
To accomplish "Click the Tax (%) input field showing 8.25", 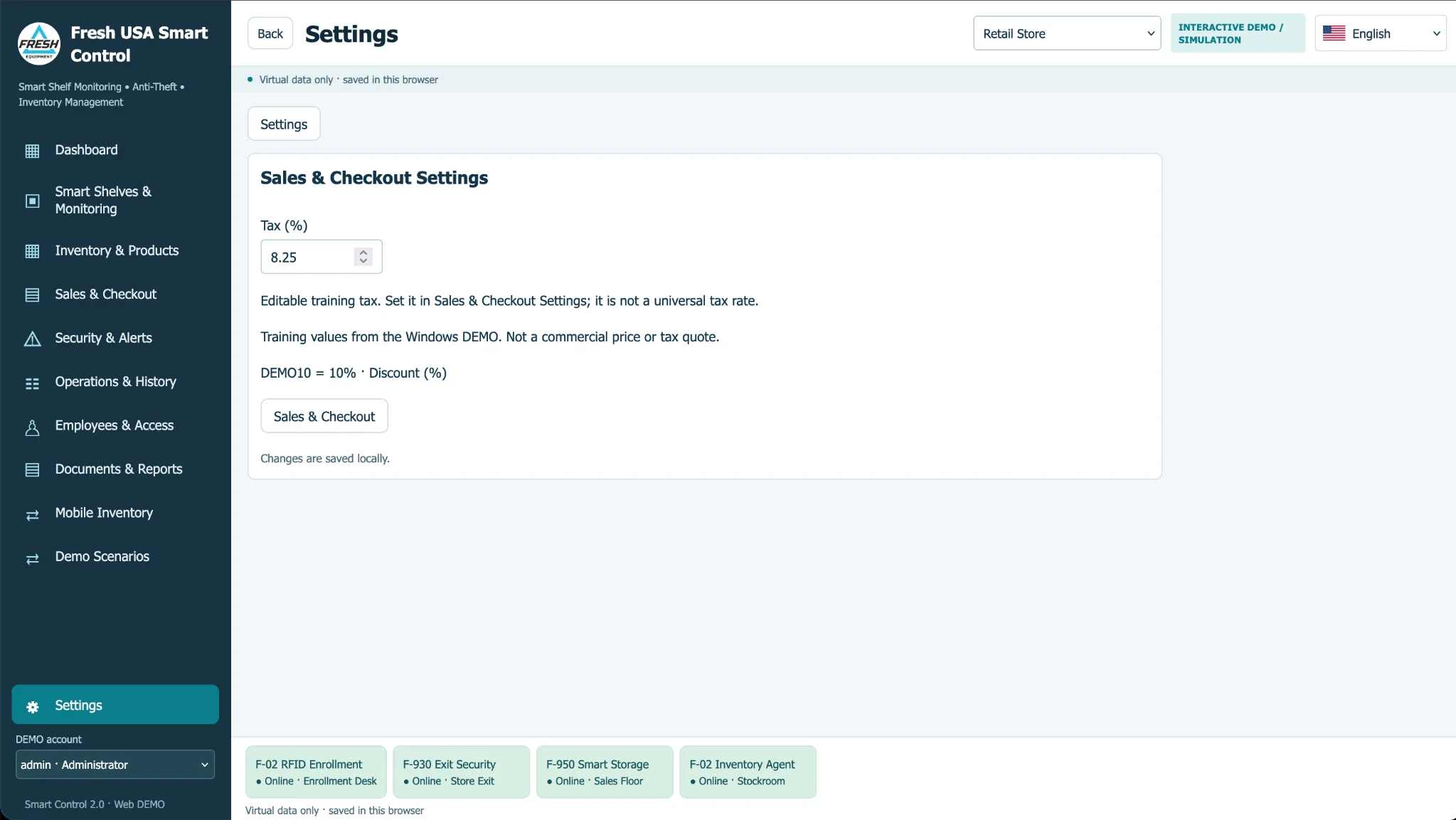I will point(322,257).
